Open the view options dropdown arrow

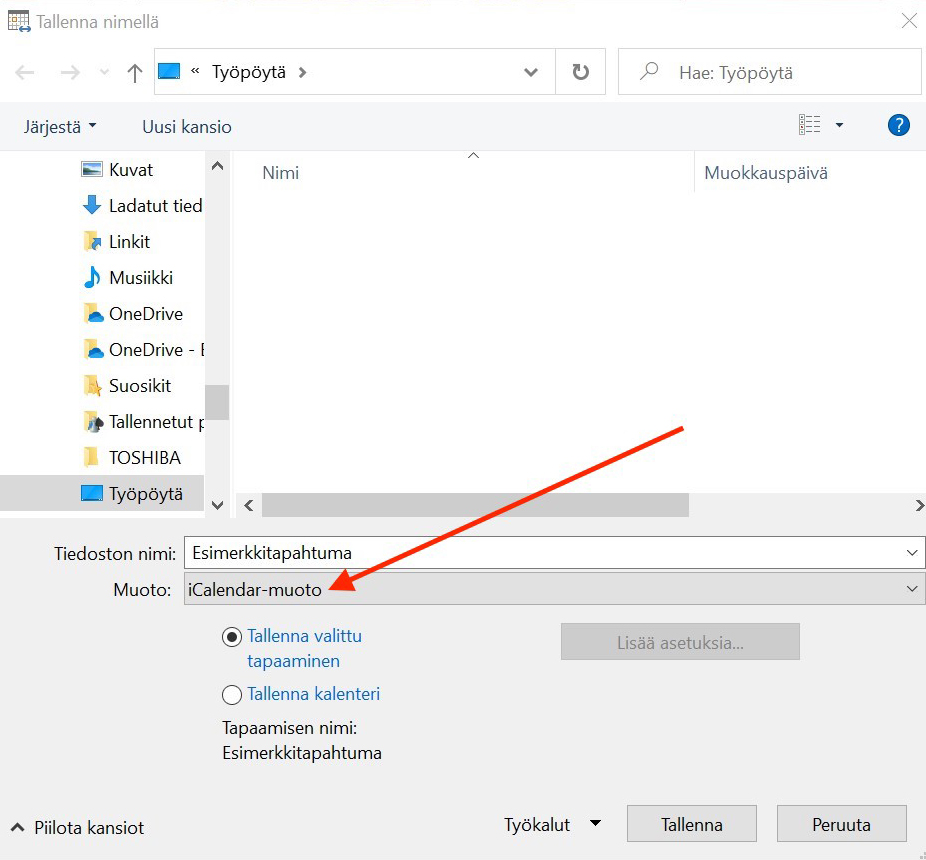click(x=839, y=125)
